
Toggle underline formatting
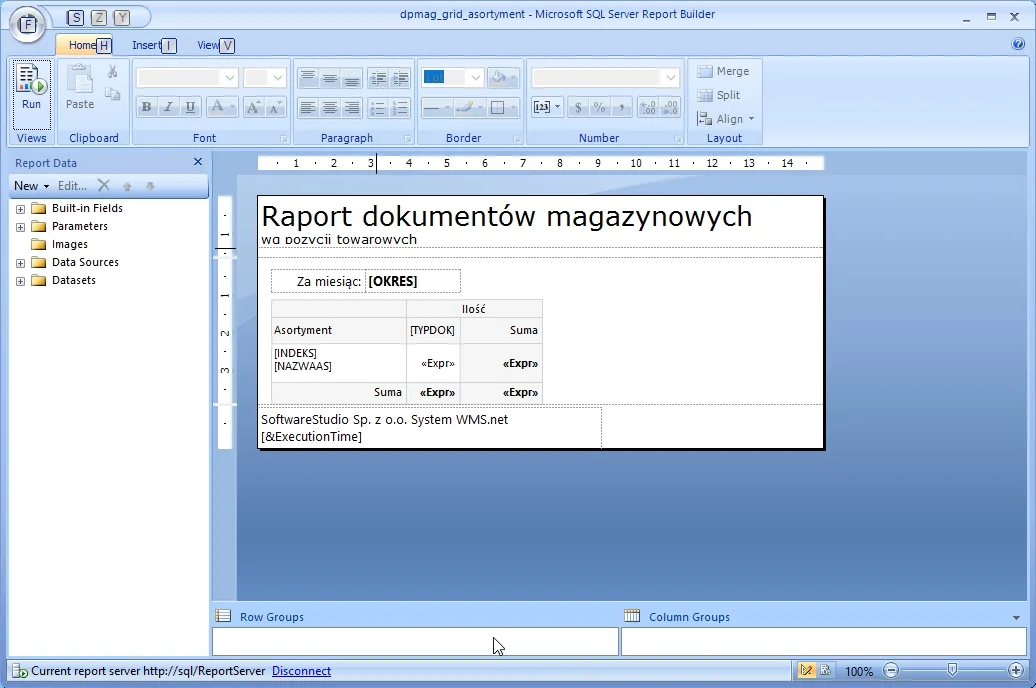coord(190,107)
